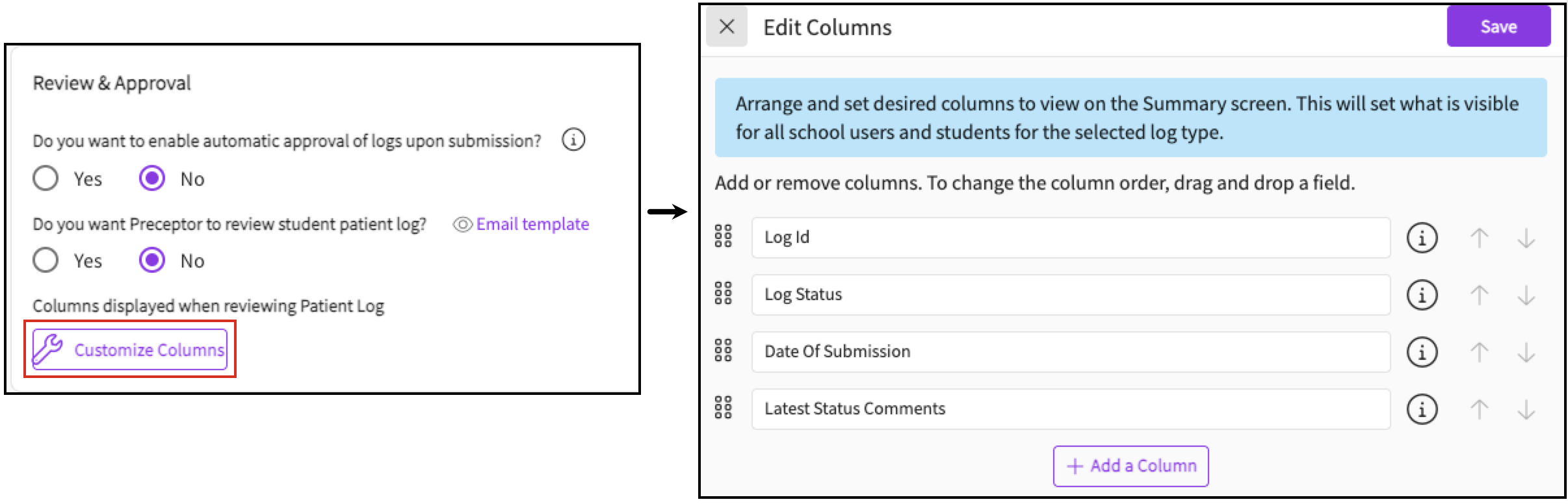Click info icon for Date Of Submission
The image size is (1568, 504).
1422,353
